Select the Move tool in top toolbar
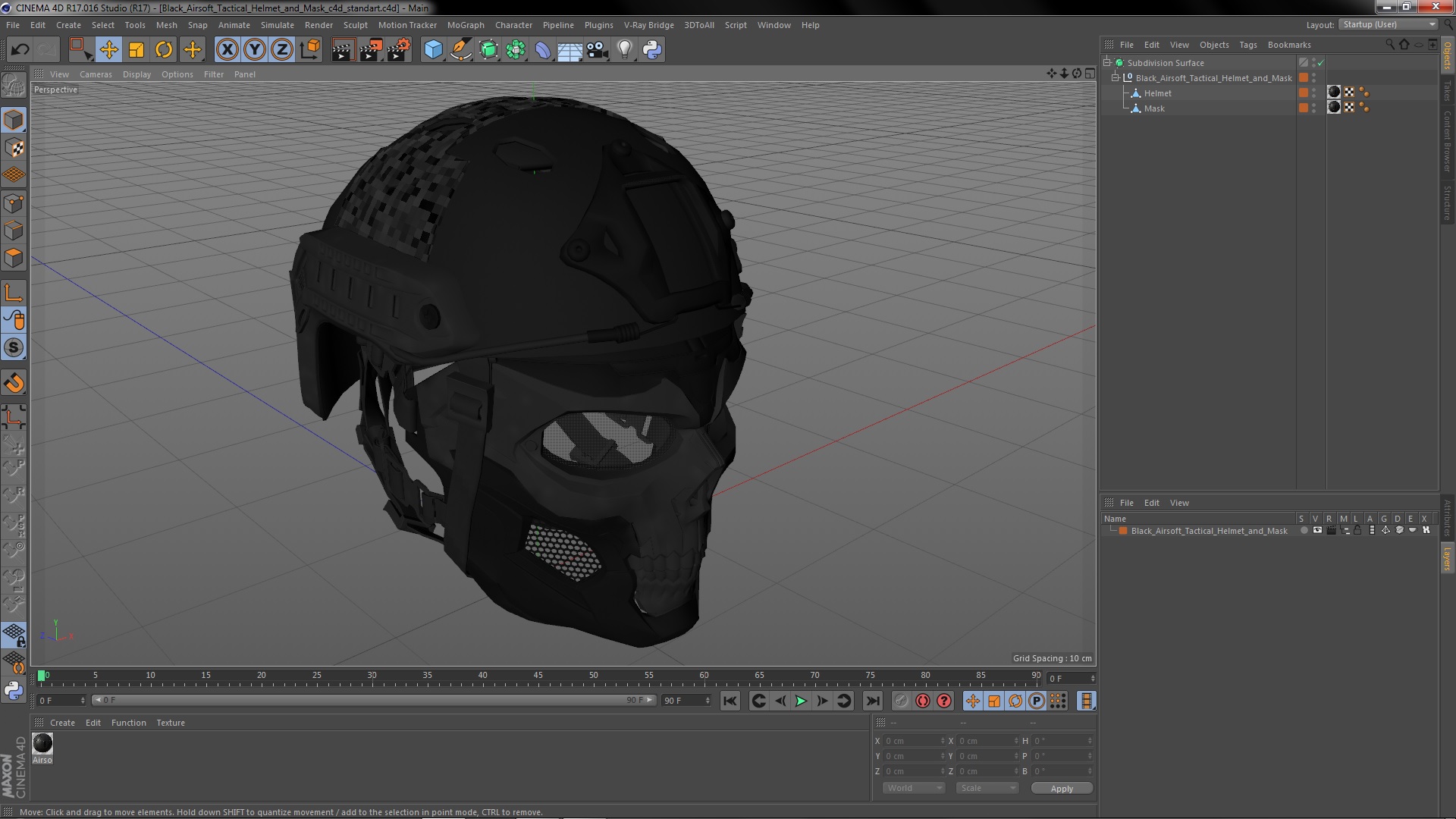The width and height of the screenshot is (1456, 819). (108, 50)
